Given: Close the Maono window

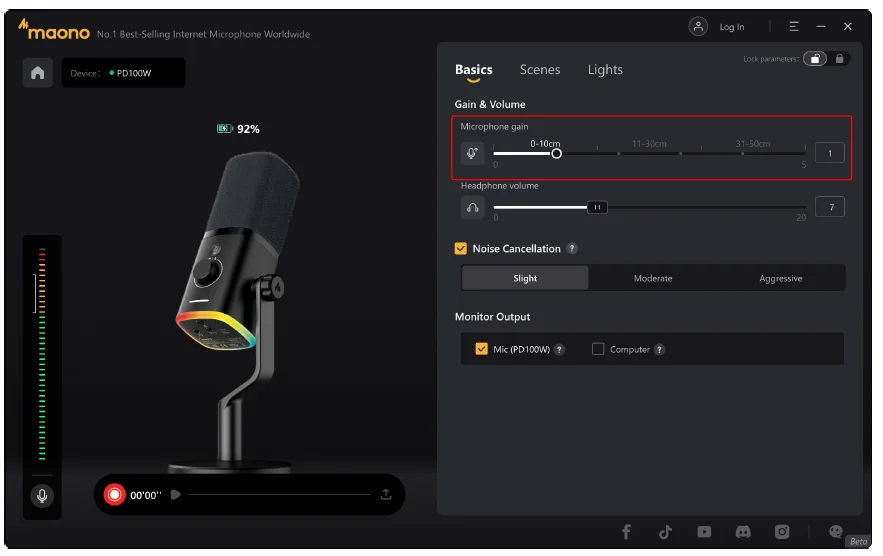Looking at the screenshot, I should click(x=847, y=26).
